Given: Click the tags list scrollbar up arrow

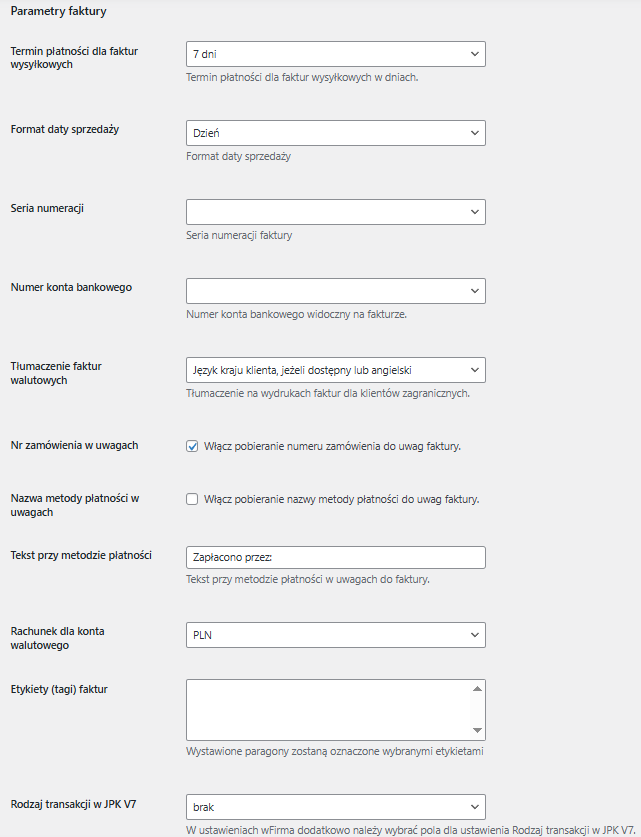Looking at the screenshot, I should (477, 688).
